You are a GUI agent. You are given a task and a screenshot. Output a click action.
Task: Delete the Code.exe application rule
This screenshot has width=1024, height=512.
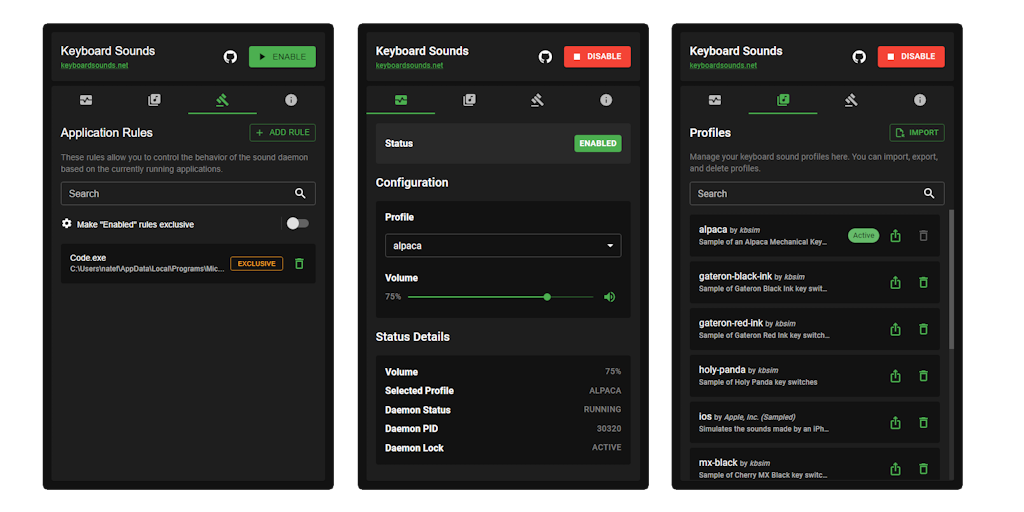299,264
